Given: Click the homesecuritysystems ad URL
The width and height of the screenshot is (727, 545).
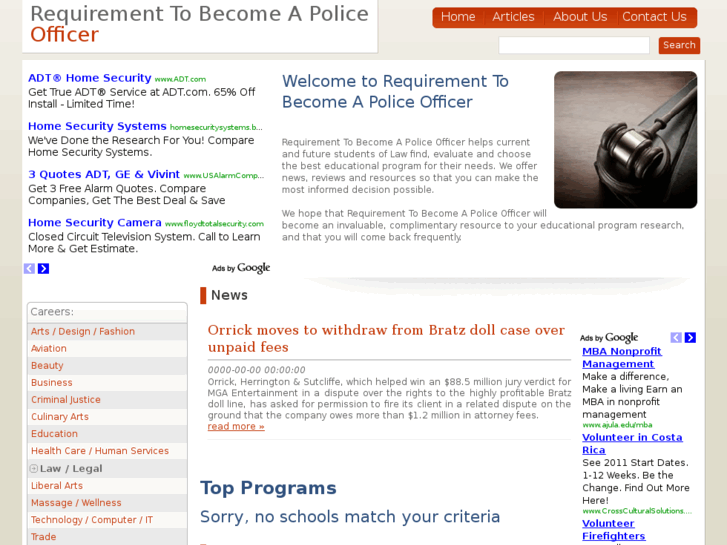Looking at the screenshot, I should 216,128.
